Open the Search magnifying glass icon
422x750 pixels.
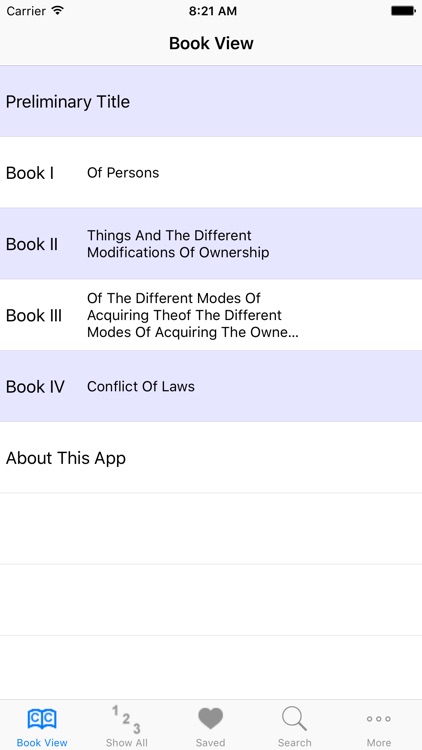[x=294, y=719]
